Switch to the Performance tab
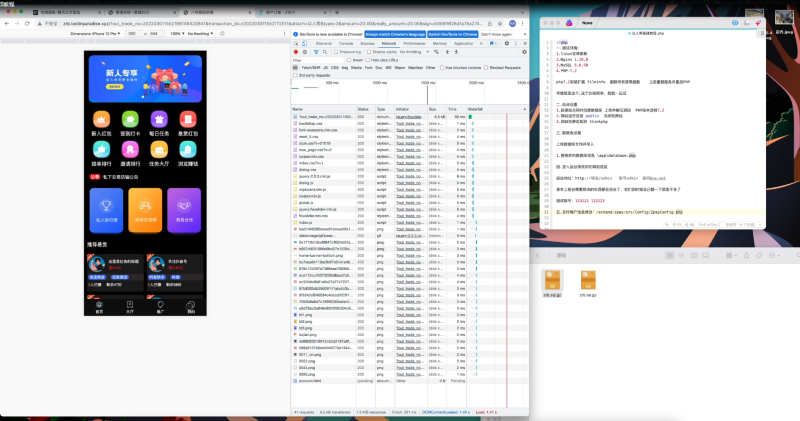This screenshot has height=421, width=800. (x=414, y=43)
